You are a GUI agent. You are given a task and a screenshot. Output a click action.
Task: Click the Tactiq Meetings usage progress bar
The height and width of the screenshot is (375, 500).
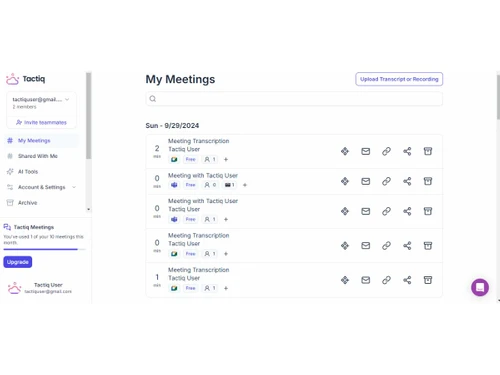(44, 249)
